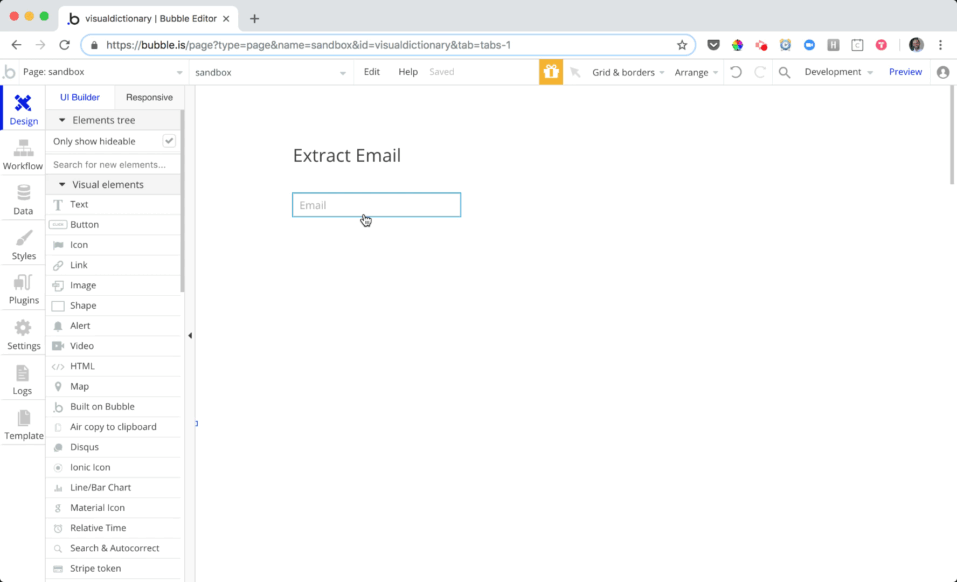Select the Link element
The height and width of the screenshot is (582, 957).
tap(114, 265)
